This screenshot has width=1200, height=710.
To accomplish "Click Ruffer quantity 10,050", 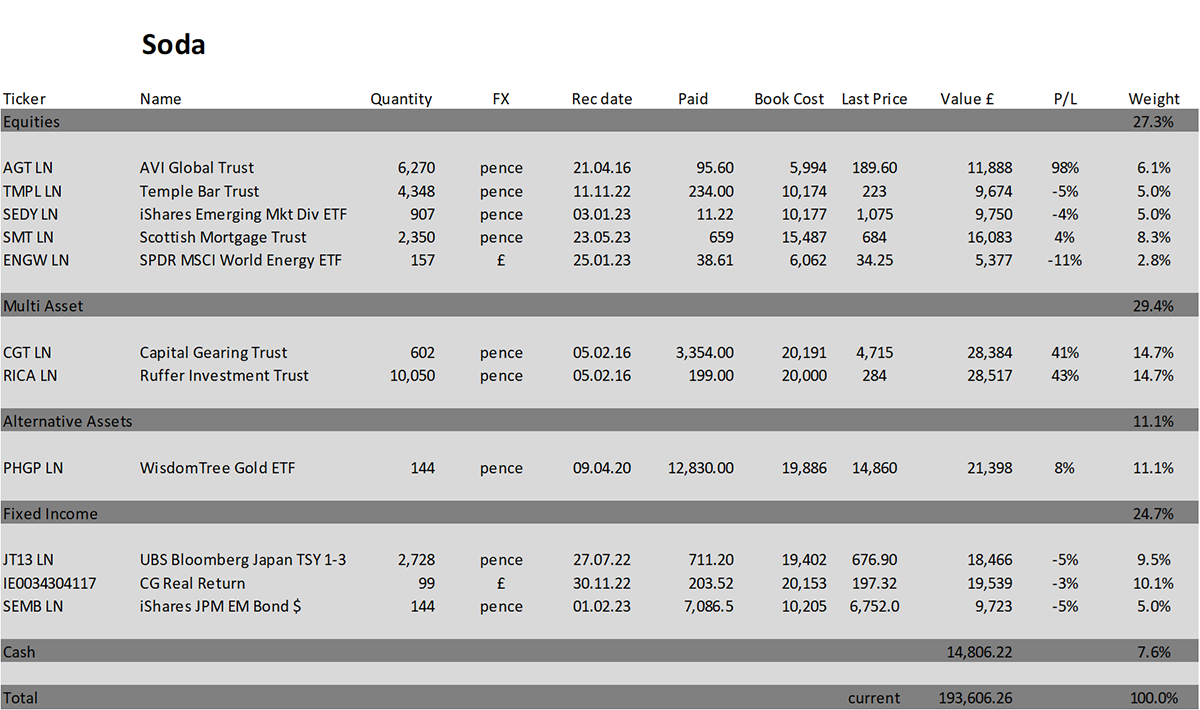I will coord(412,375).
